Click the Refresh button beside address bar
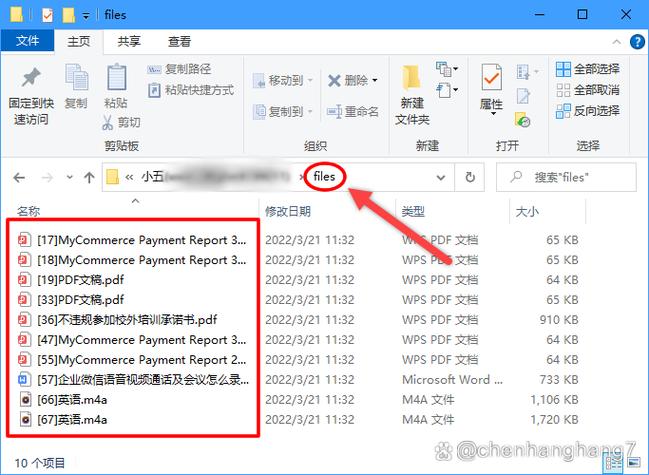Screen dimensions: 649x475 [470, 178]
